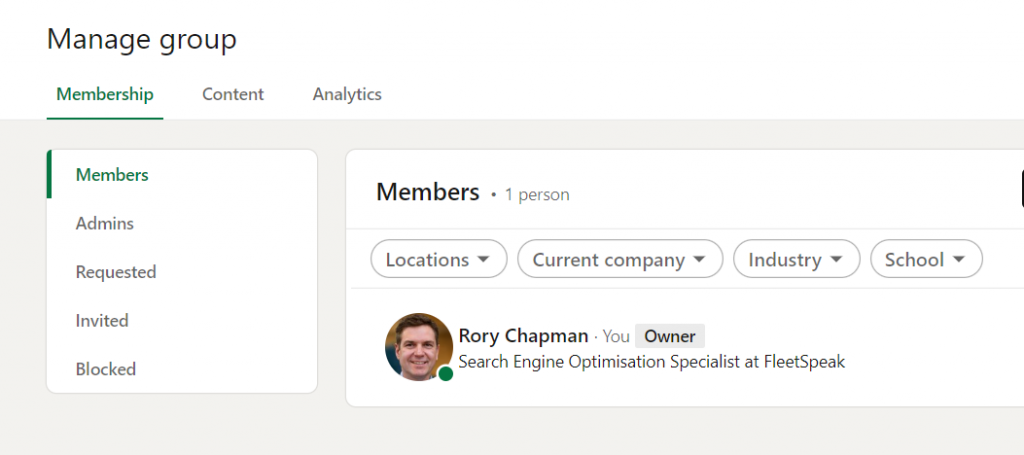Switch to the Content tab
The image size is (1024, 455).
(x=233, y=94)
